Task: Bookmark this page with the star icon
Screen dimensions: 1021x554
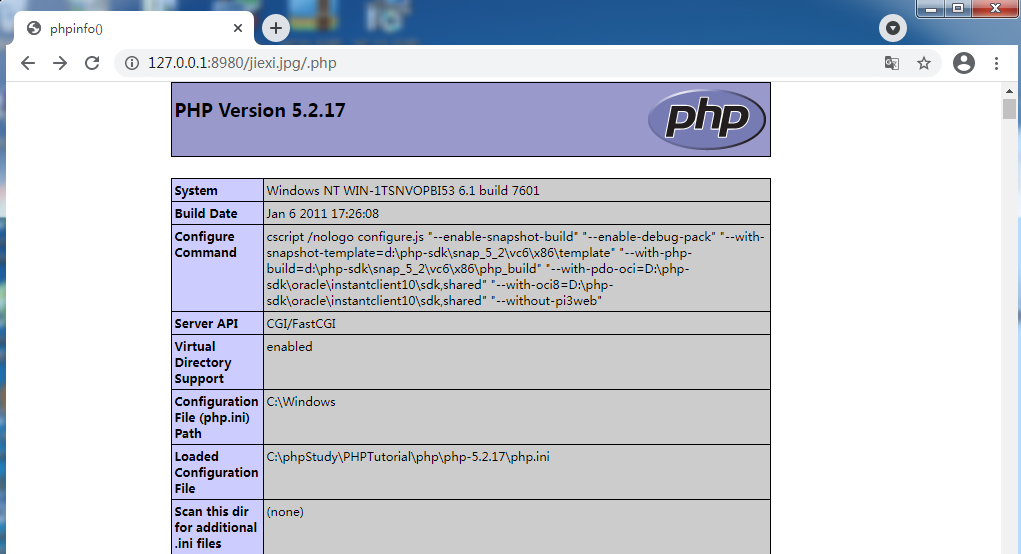Action: coord(924,63)
